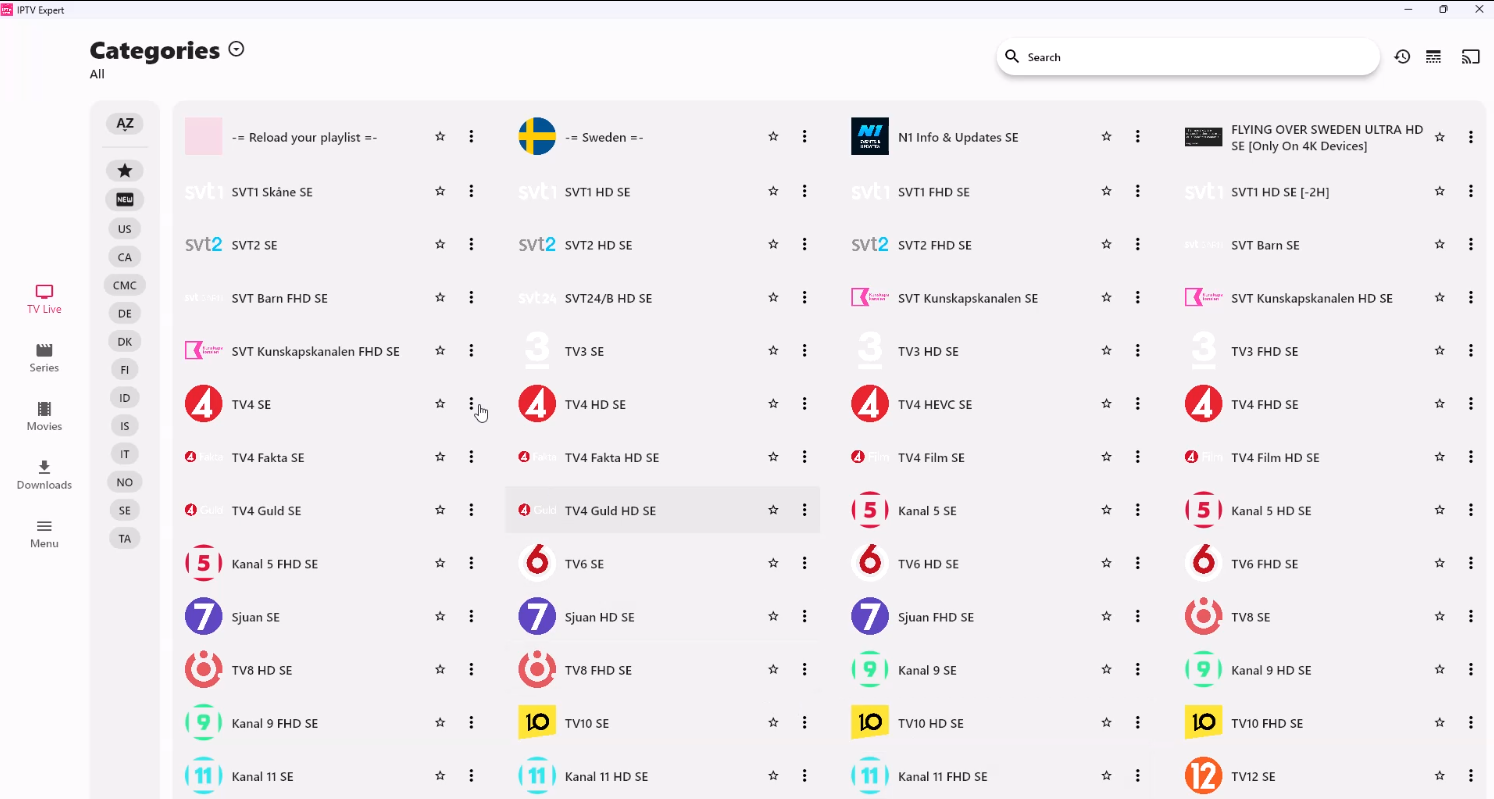Open the Downloads section
The height and width of the screenshot is (799, 1494).
(x=44, y=475)
